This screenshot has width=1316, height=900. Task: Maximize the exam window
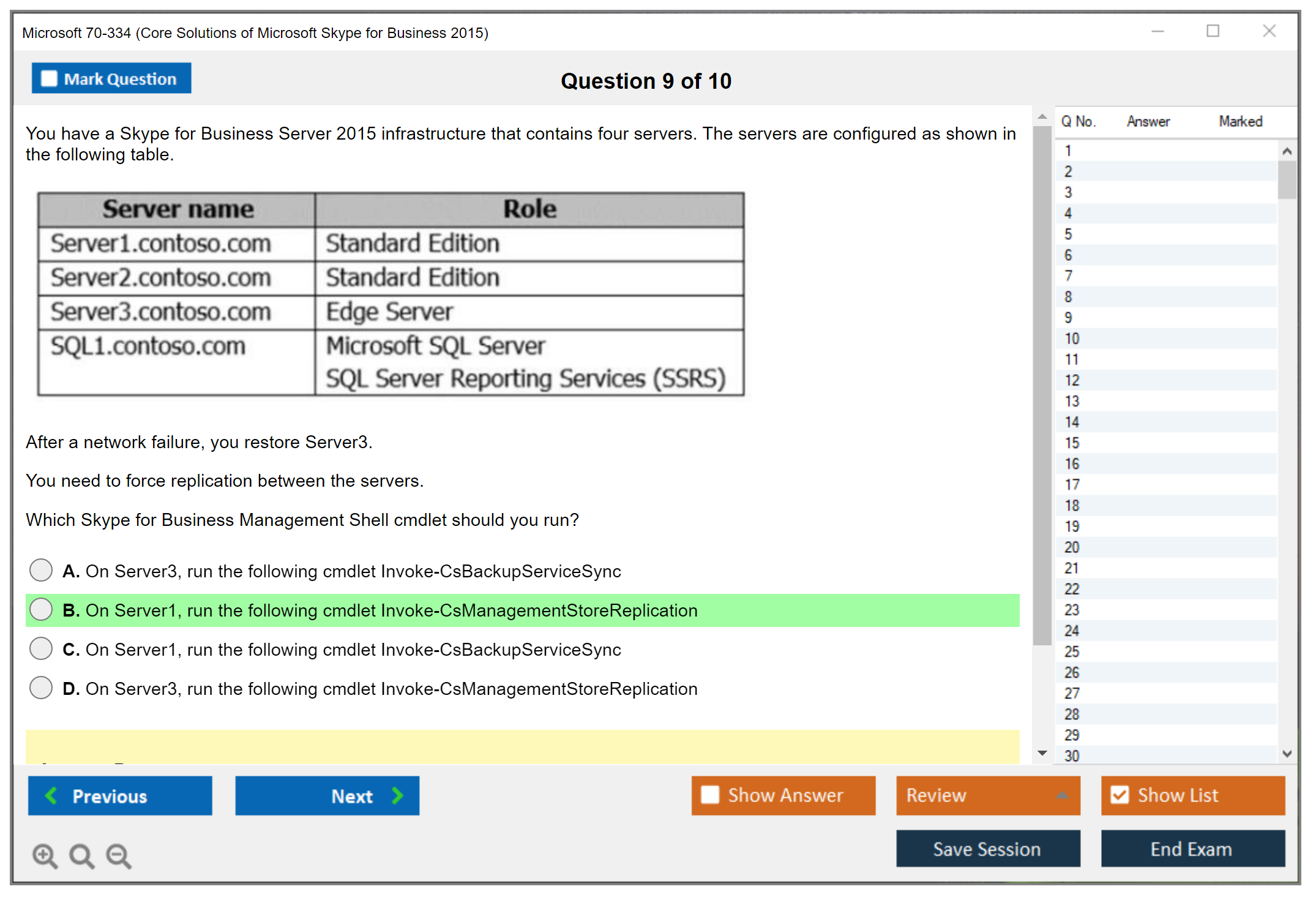point(1213,31)
